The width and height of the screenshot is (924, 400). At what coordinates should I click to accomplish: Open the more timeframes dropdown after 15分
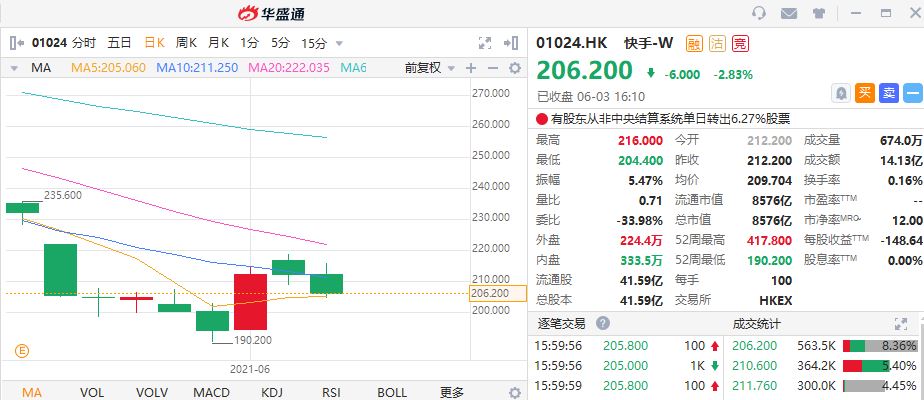(x=339, y=44)
